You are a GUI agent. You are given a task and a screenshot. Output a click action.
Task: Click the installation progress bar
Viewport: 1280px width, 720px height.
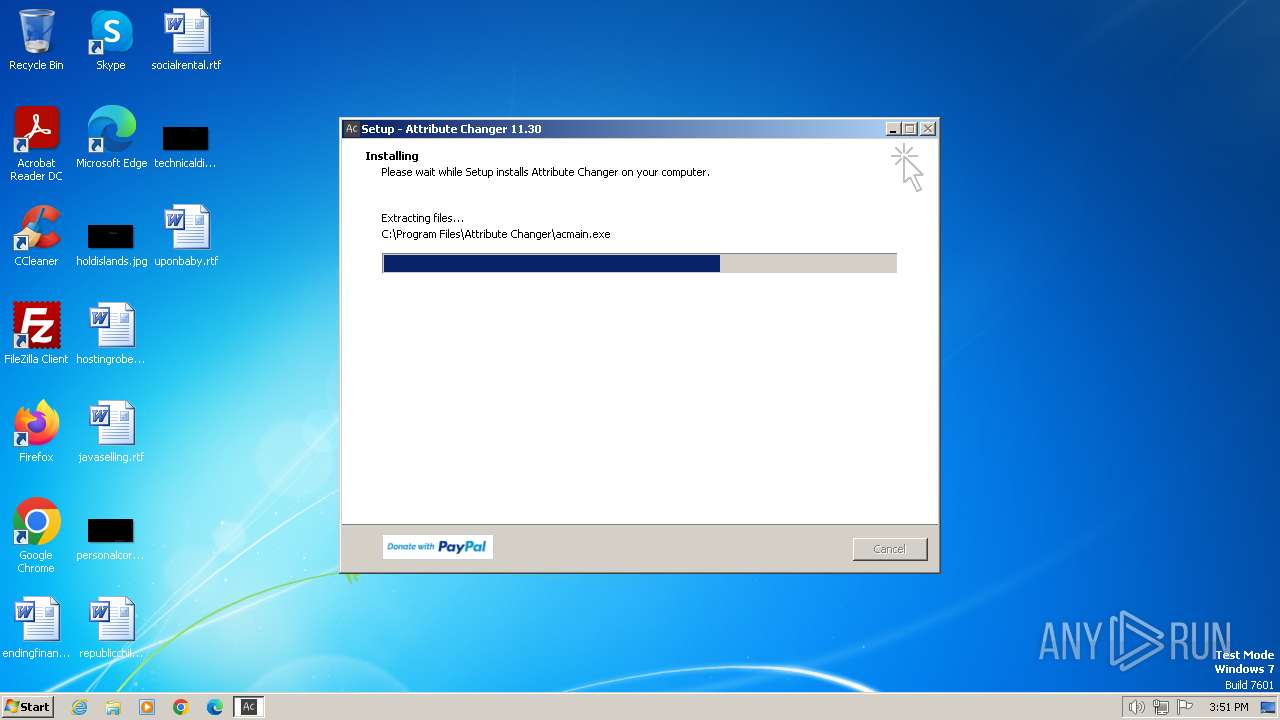pos(639,263)
